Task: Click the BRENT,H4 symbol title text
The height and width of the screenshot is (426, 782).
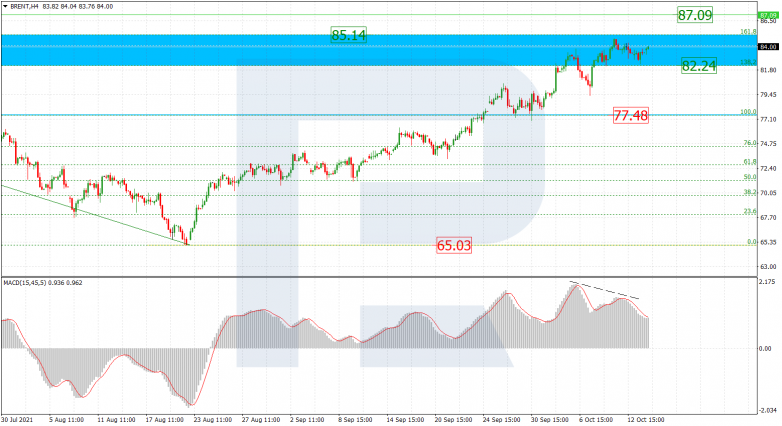Action: pyautogui.click(x=24, y=6)
